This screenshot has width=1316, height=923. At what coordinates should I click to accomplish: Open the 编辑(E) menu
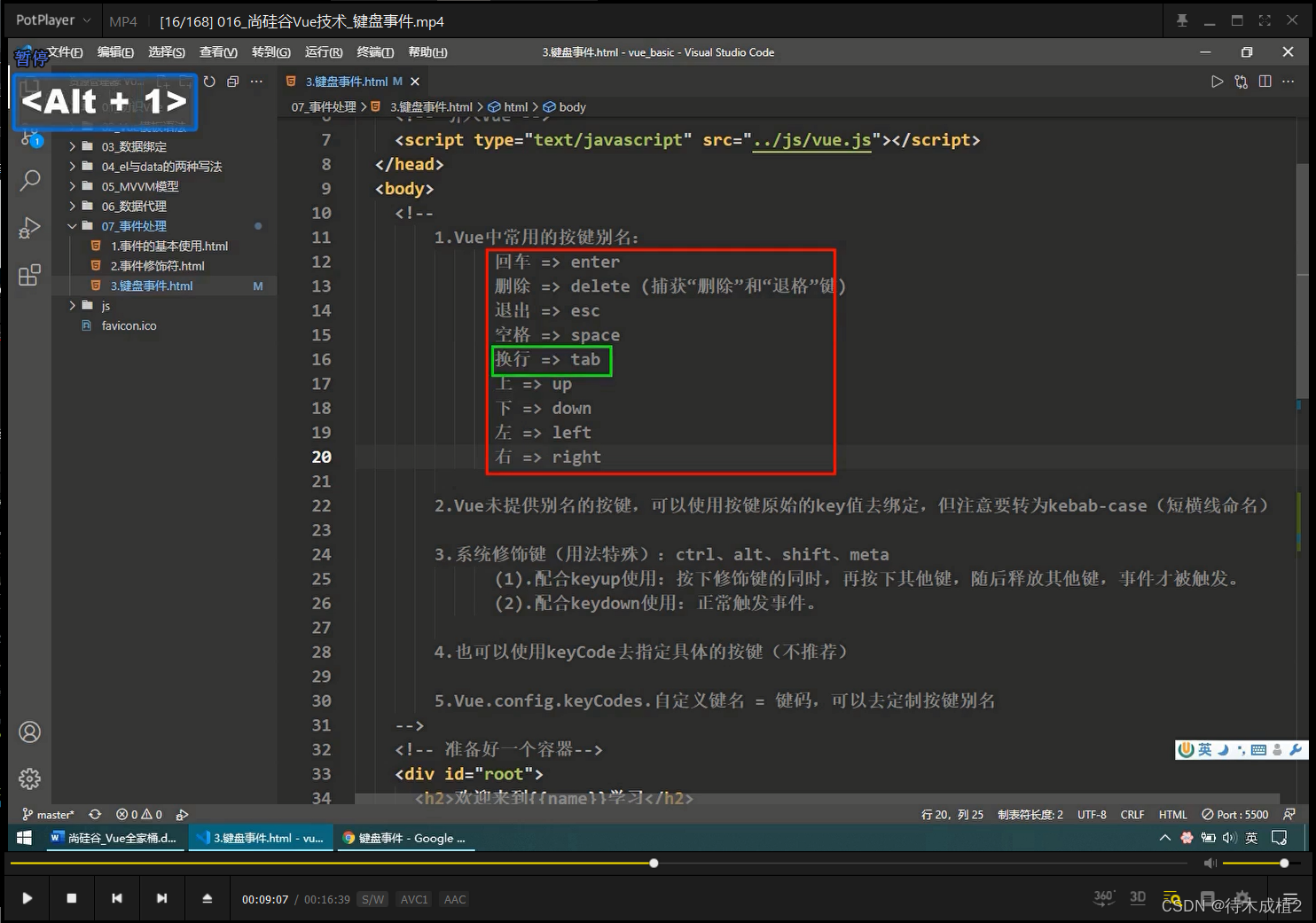click(115, 52)
